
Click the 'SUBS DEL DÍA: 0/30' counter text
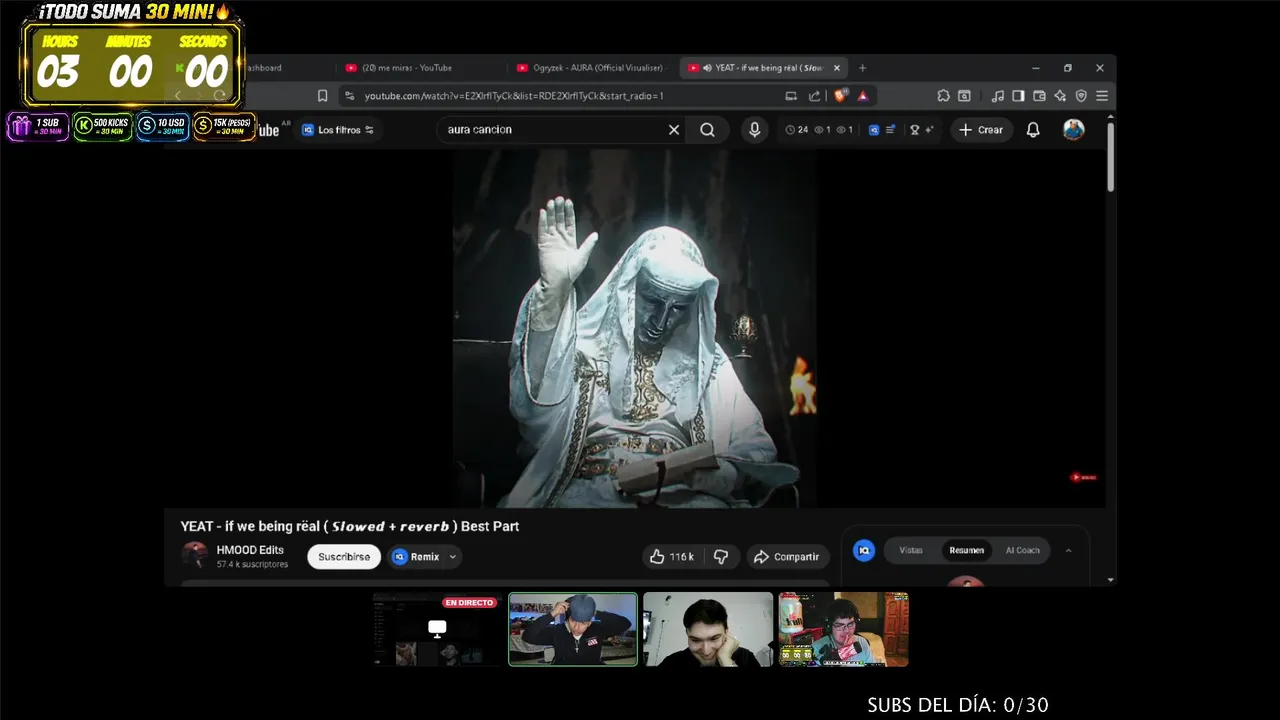pos(958,705)
